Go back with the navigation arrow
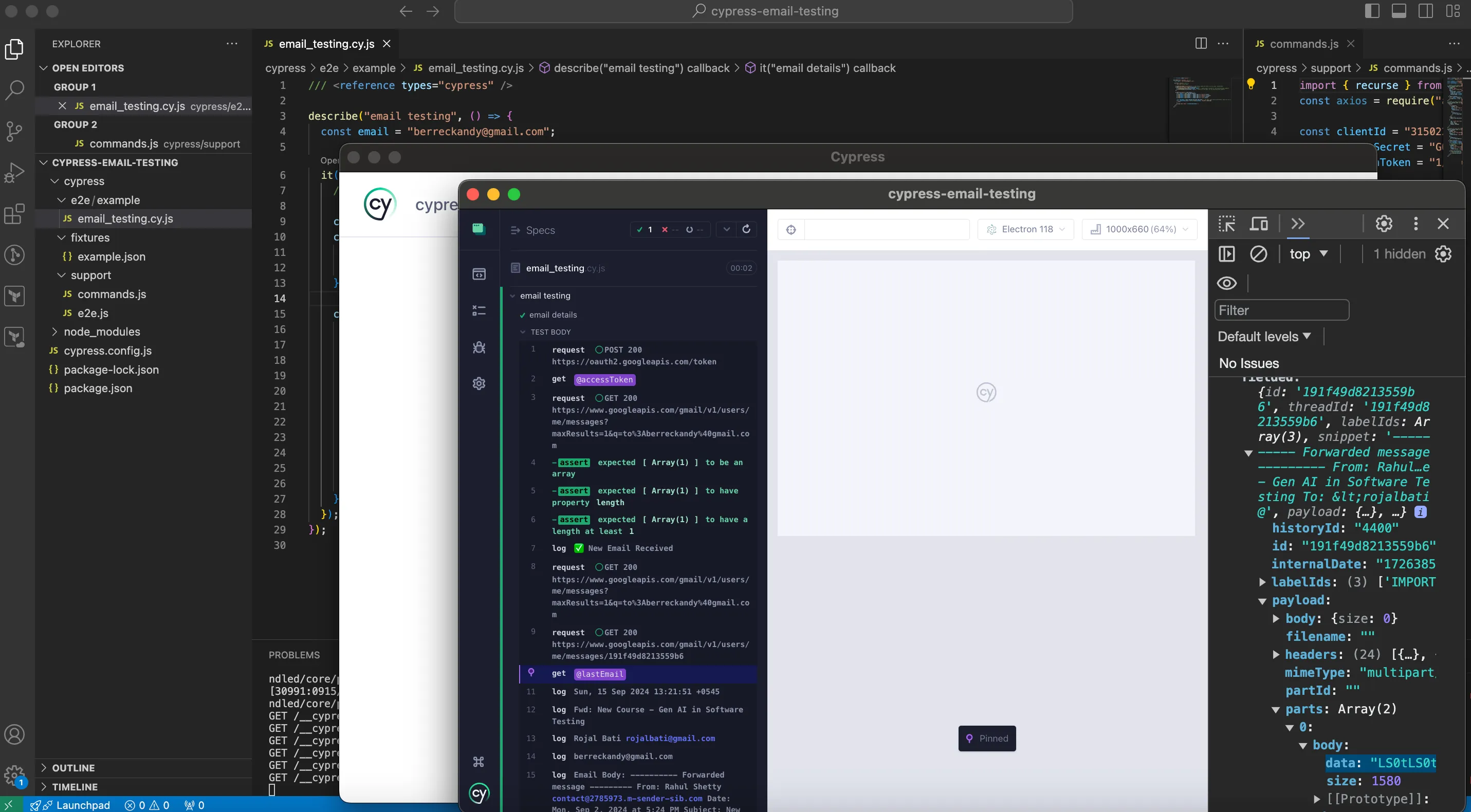Viewport: 1471px width, 812px height. pyautogui.click(x=406, y=11)
